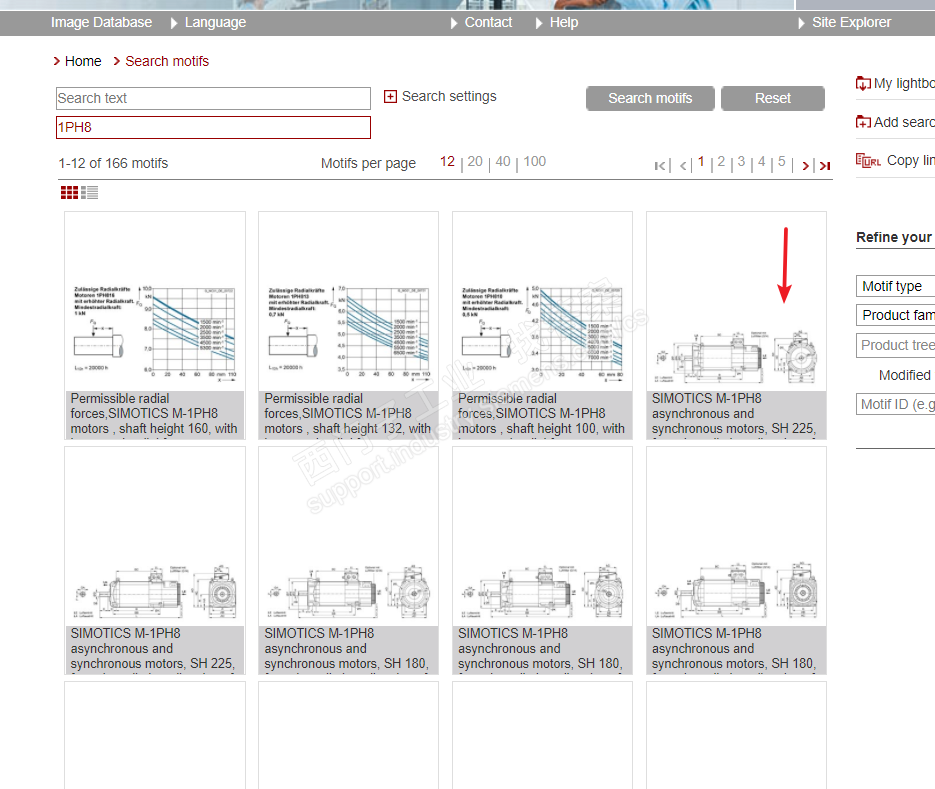Go to results page 2
The width and height of the screenshot is (935, 789).
pyautogui.click(x=721, y=162)
